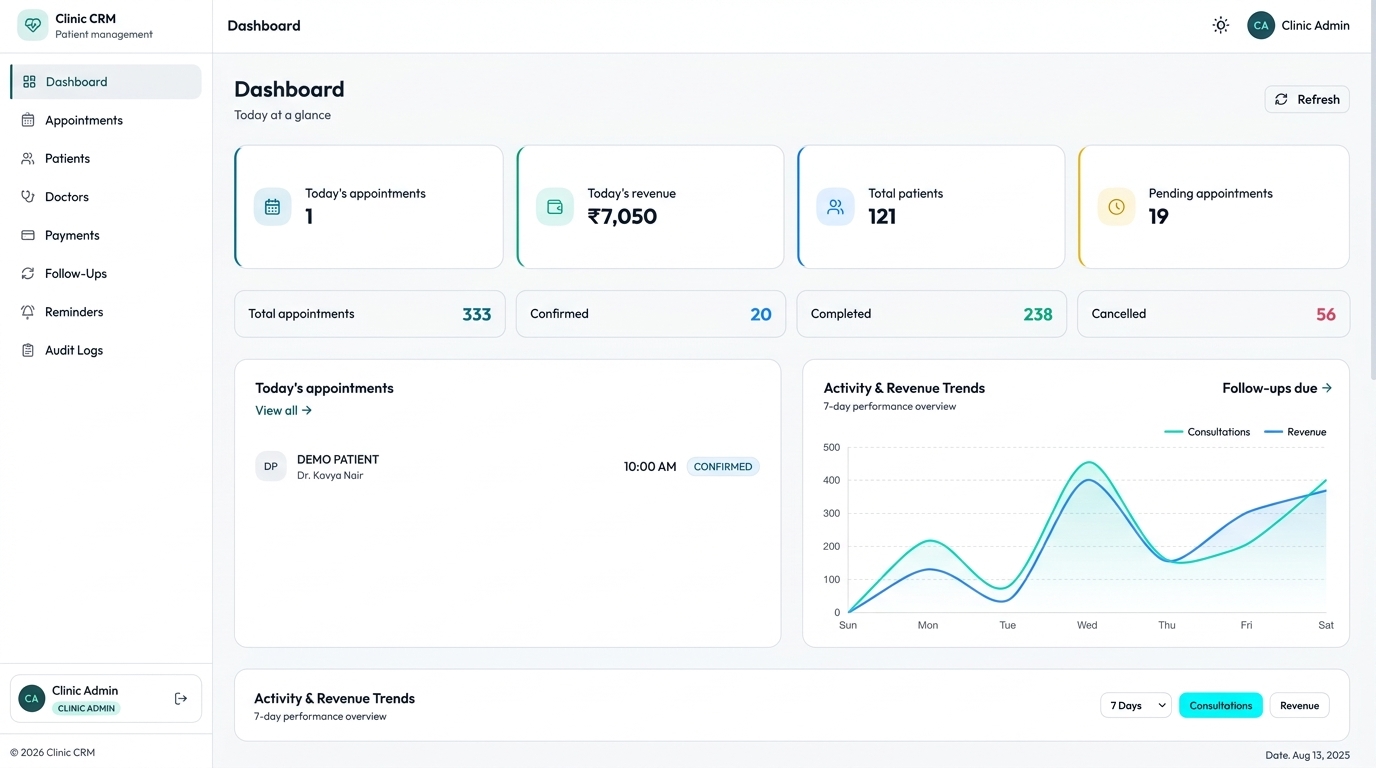The width and height of the screenshot is (1376, 768).
Task: Click the Clinic CRM heart logo
Action: click(x=33, y=25)
